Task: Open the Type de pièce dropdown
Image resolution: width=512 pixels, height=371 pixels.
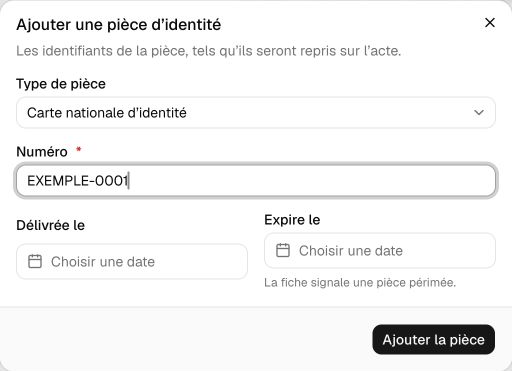Action: 256,113
